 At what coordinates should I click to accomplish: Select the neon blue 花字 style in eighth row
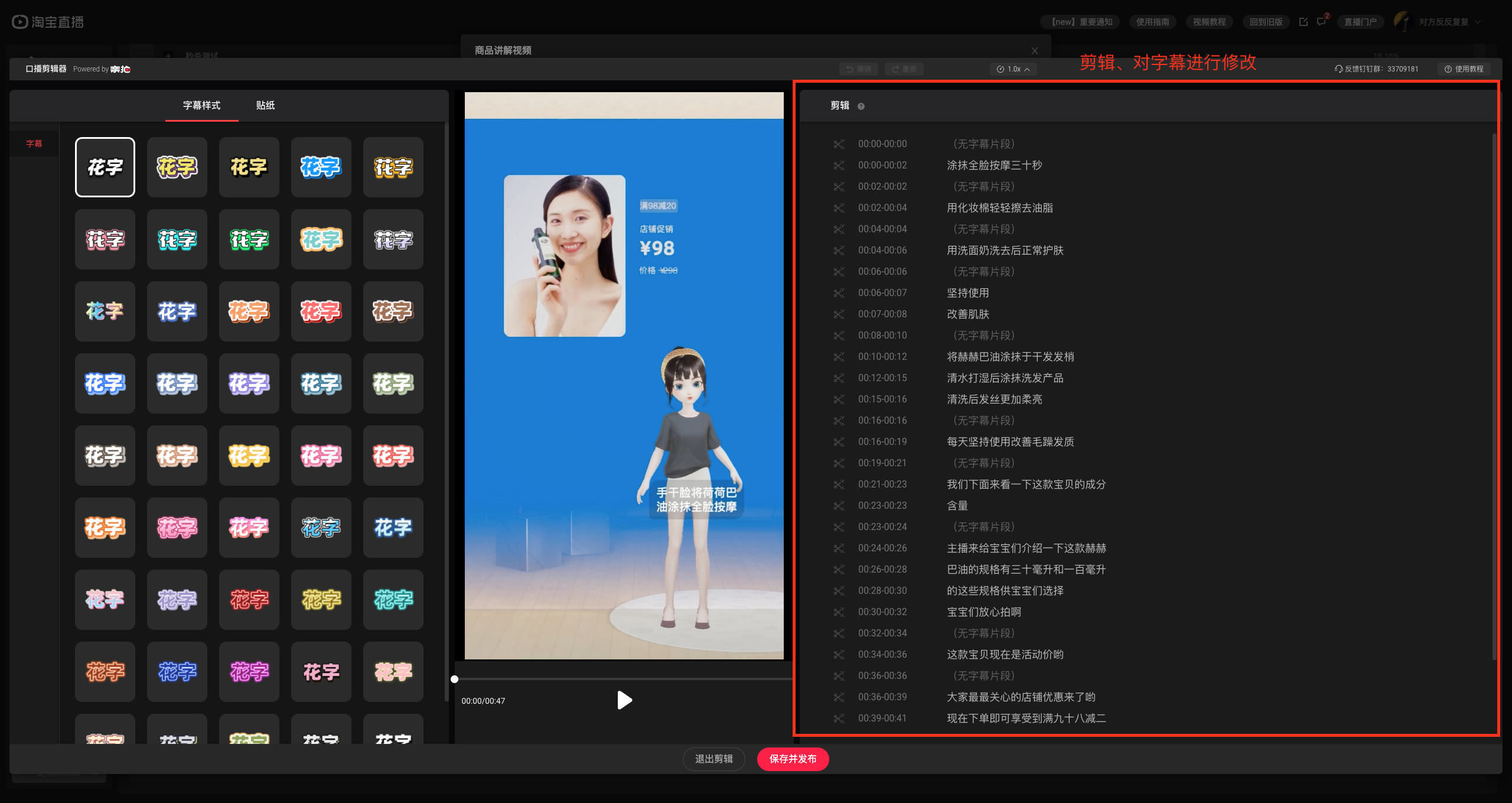177,672
